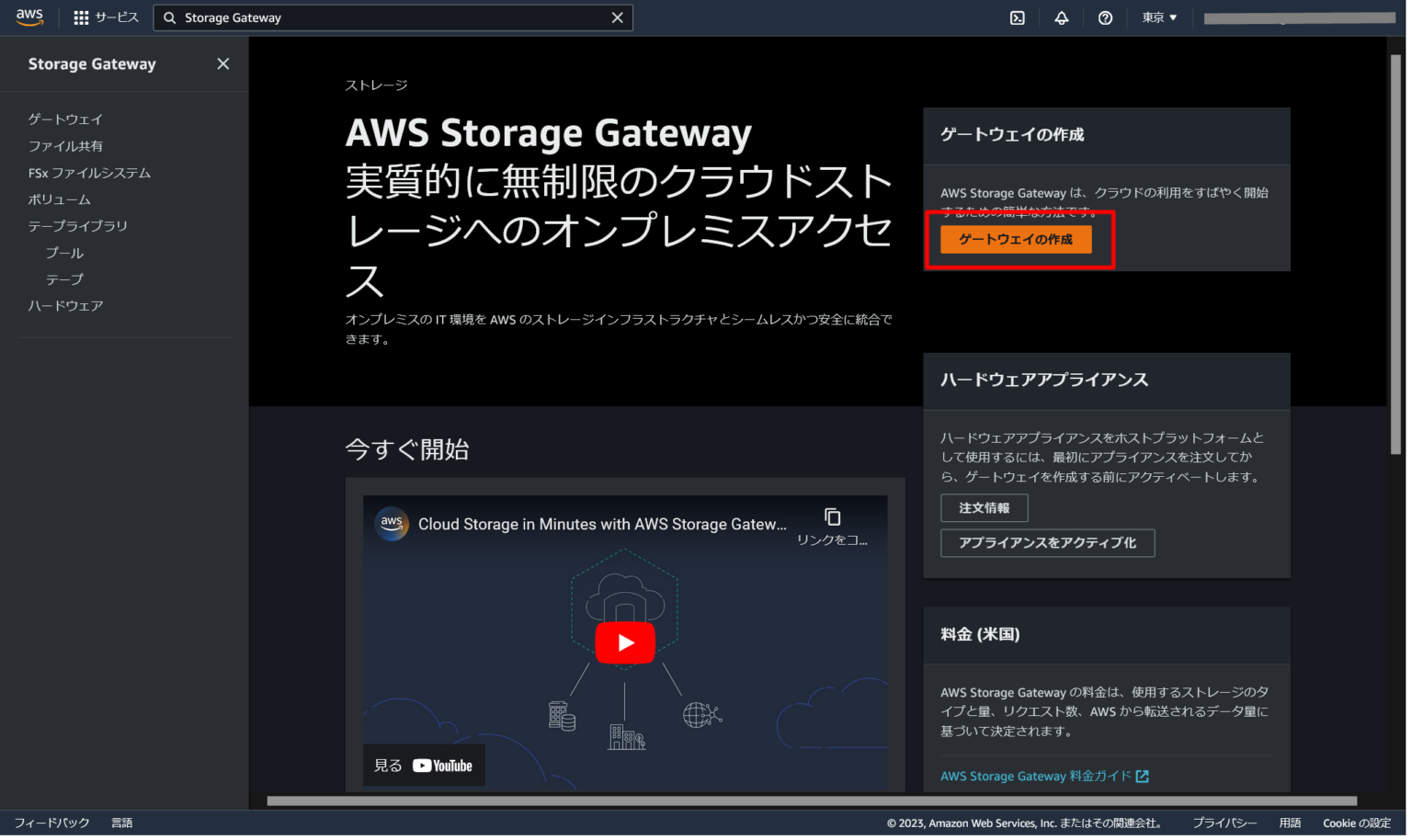1412x840 pixels.
Task: Click inside the Storage Gateway search field
Action: (x=395, y=17)
